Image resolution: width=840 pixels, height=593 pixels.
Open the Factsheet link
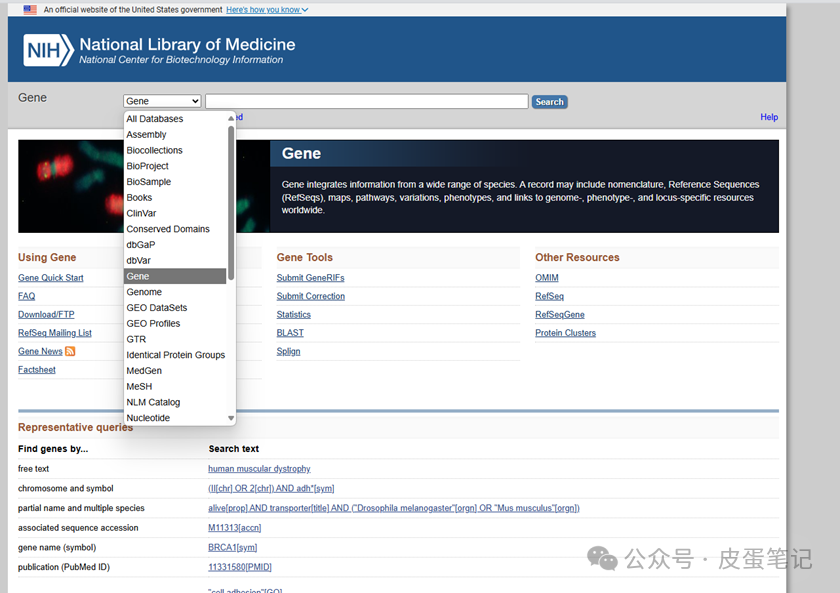click(x=36, y=370)
